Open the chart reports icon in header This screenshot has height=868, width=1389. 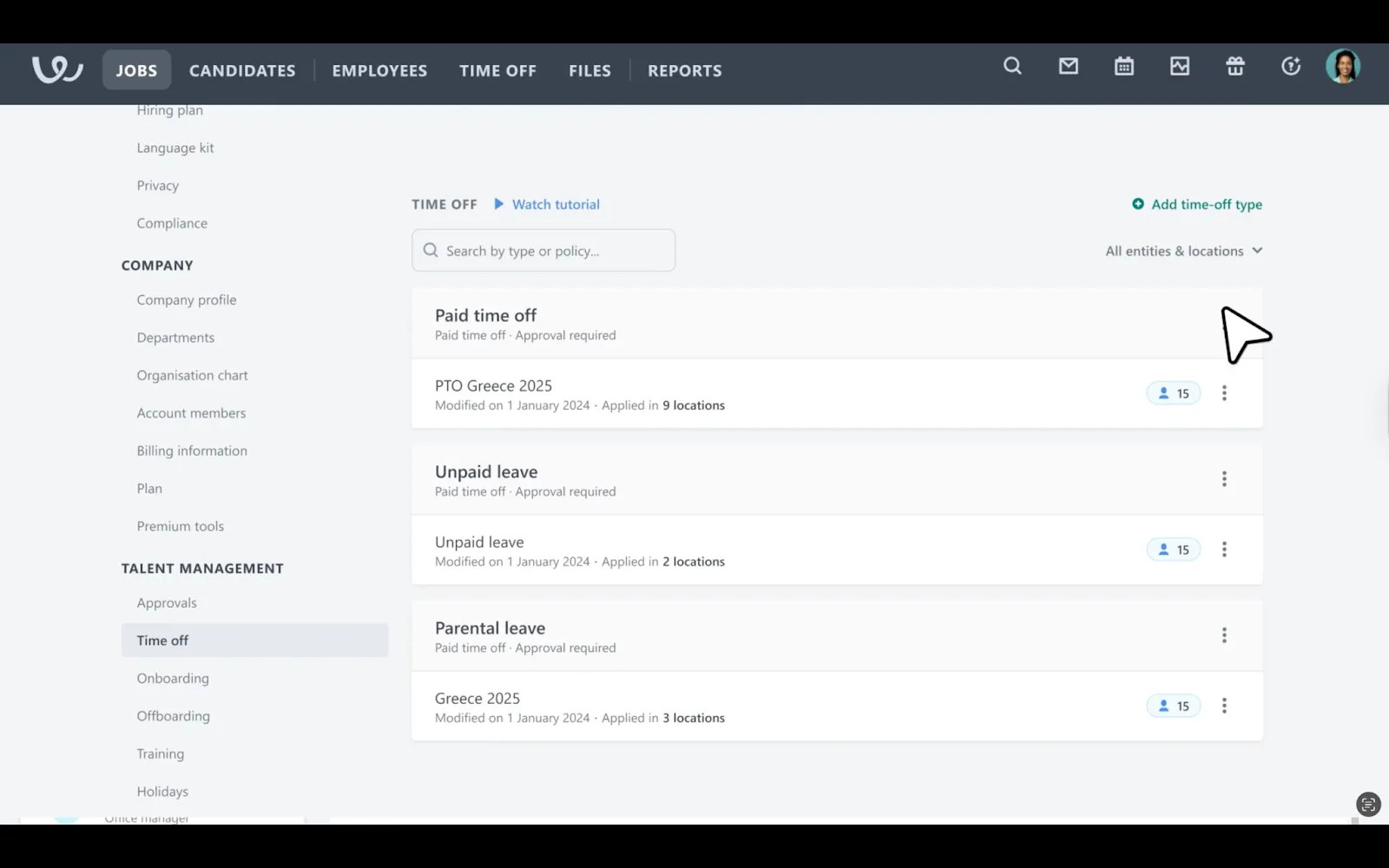click(1180, 66)
